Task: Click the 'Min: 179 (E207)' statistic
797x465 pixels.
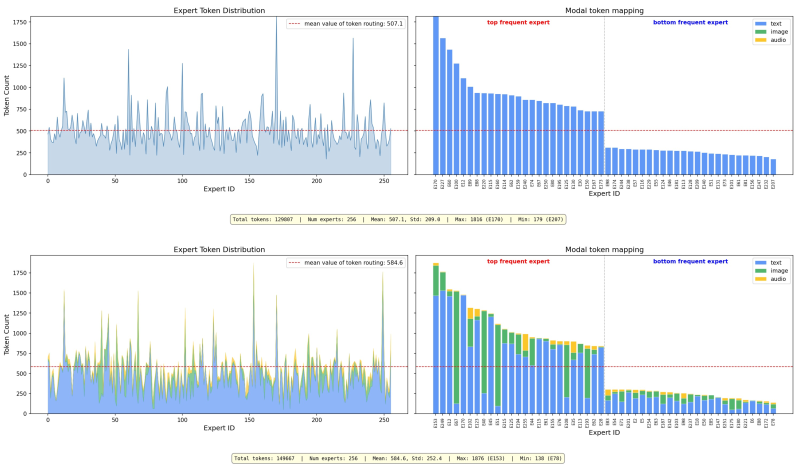Action: click(540, 220)
